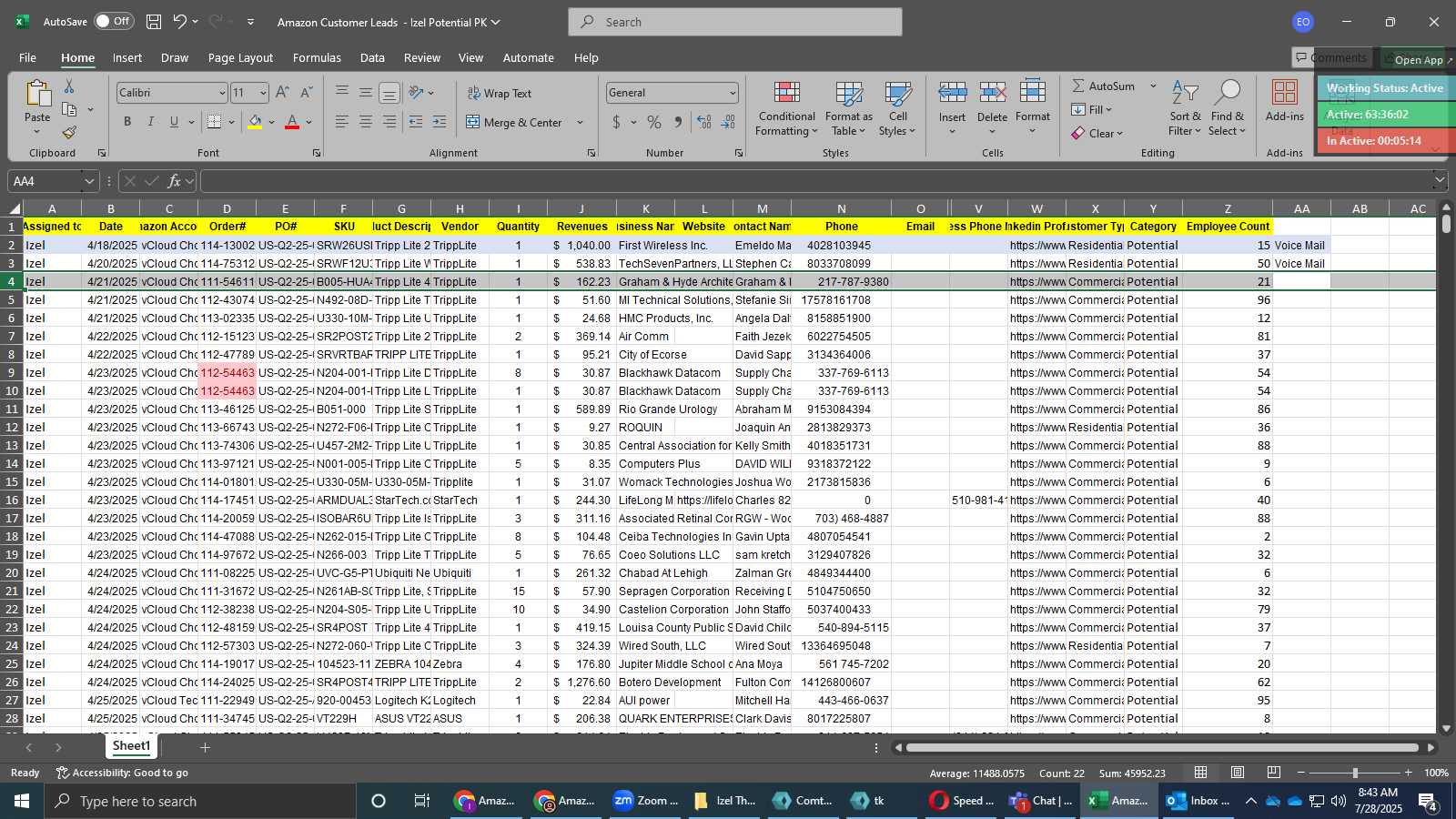The height and width of the screenshot is (819, 1456).
Task: Click the Cell Styles icon
Action: coord(898,93)
